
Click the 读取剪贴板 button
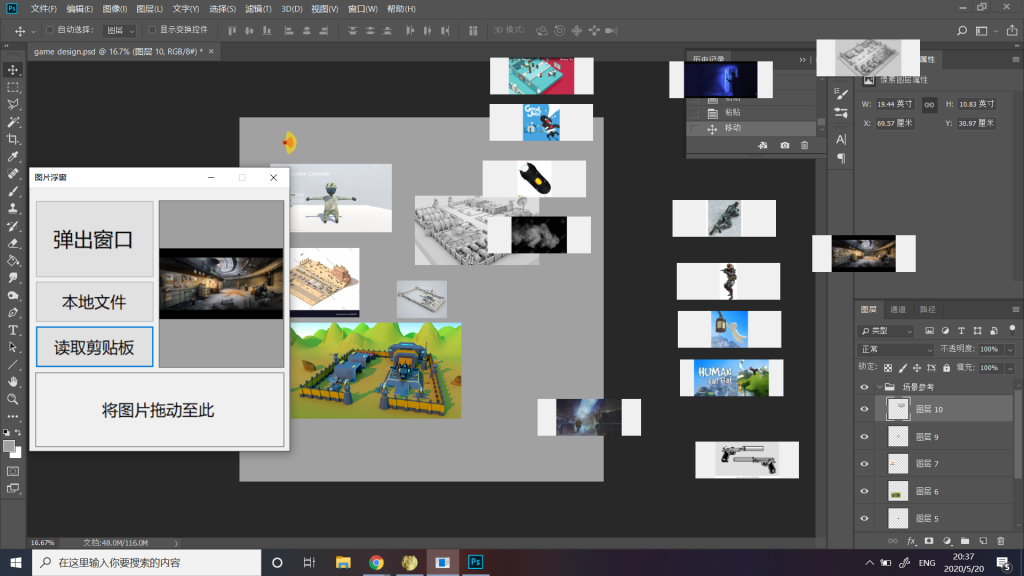(95, 347)
